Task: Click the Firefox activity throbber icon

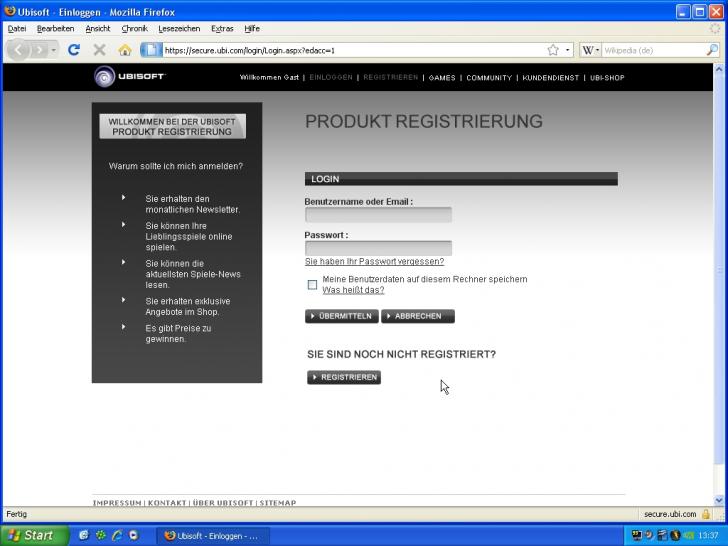Action: point(716,29)
